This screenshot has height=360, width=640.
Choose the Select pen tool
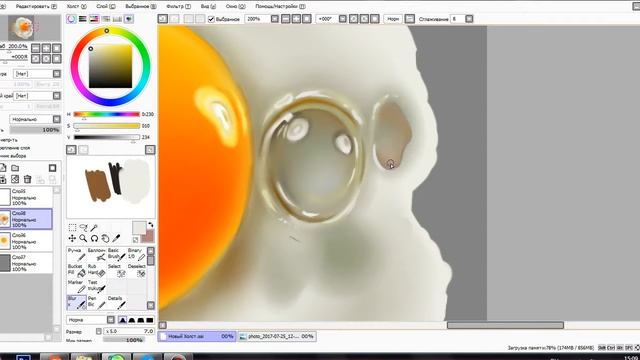click(116, 270)
